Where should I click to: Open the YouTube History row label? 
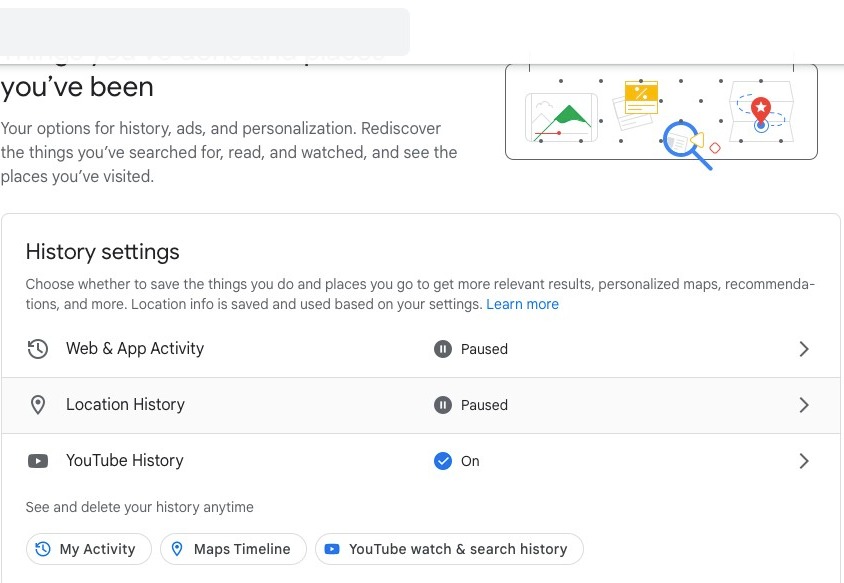click(x=125, y=461)
